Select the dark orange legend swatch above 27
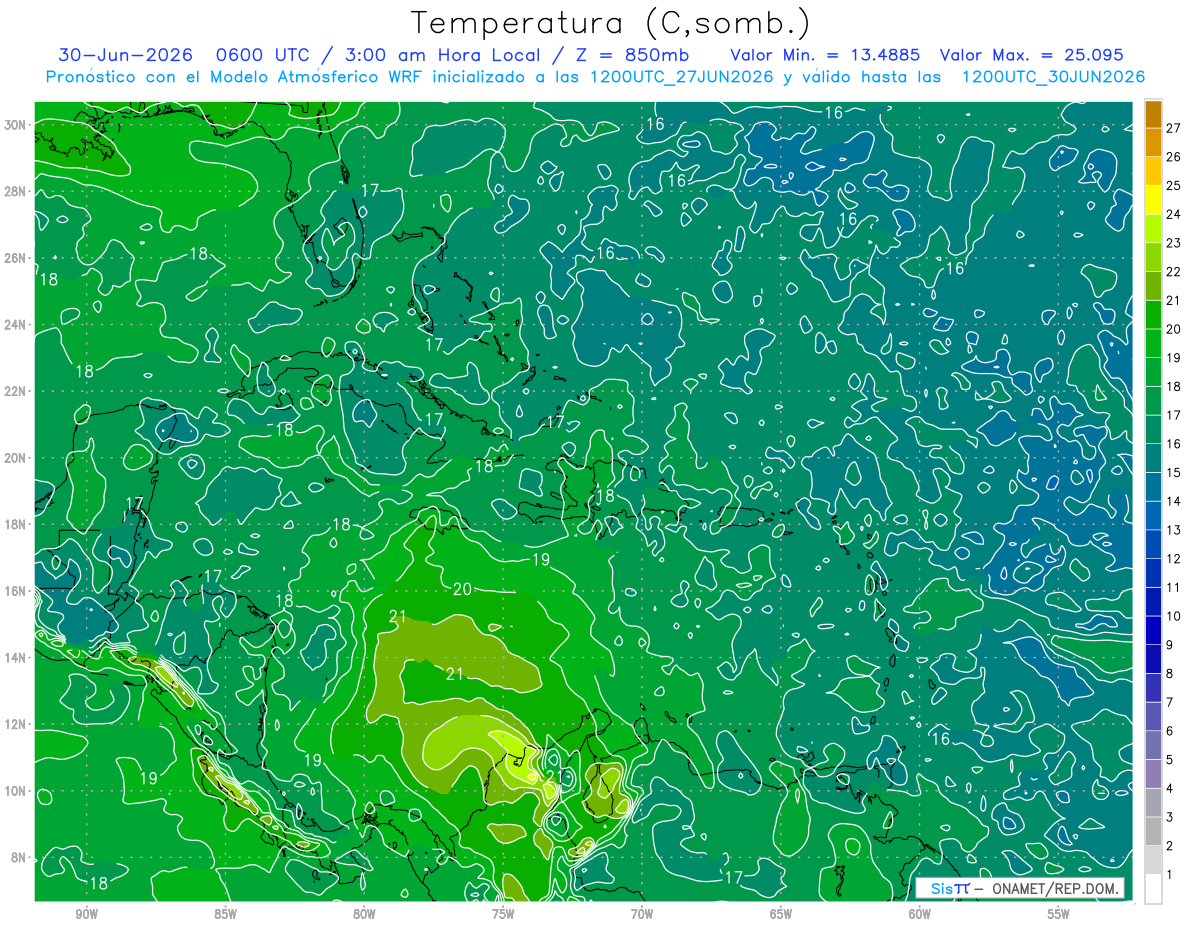Image resolution: width=1200 pixels, height=927 pixels. pyautogui.click(x=1154, y=114)
